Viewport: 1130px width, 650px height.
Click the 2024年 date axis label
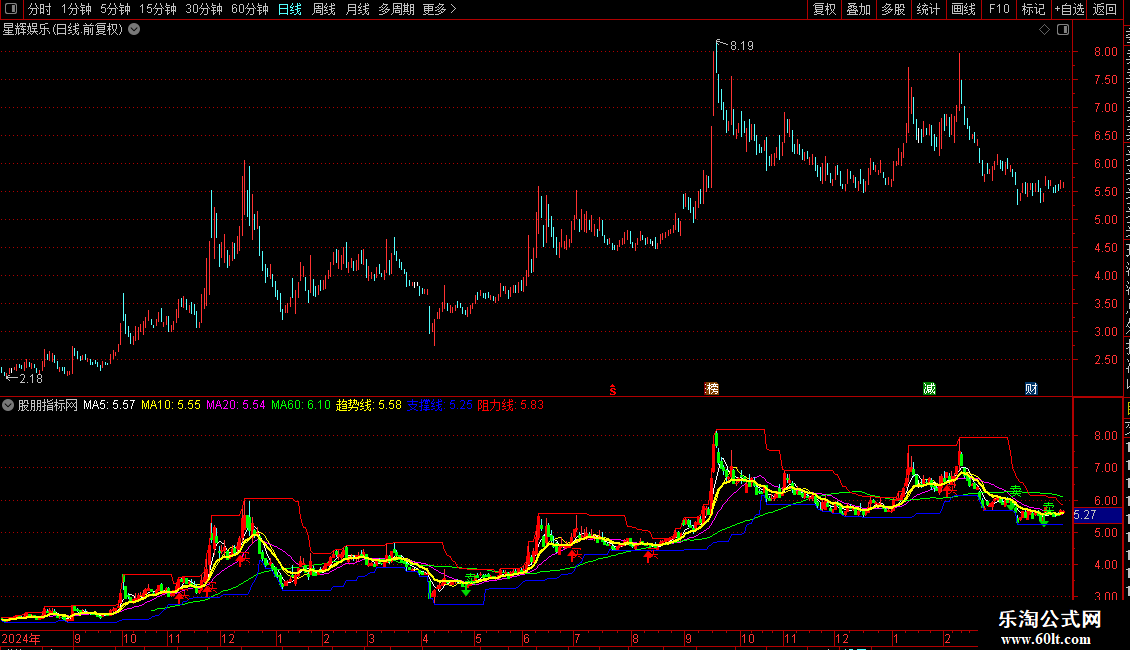[x=21, y=638]
